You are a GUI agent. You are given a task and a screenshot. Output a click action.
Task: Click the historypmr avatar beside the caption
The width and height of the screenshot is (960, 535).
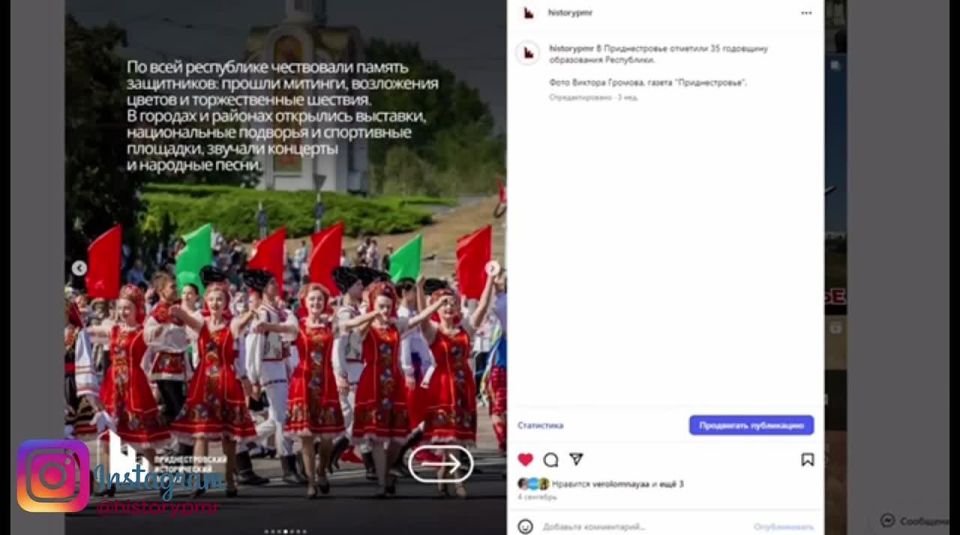tap(528, 53)
